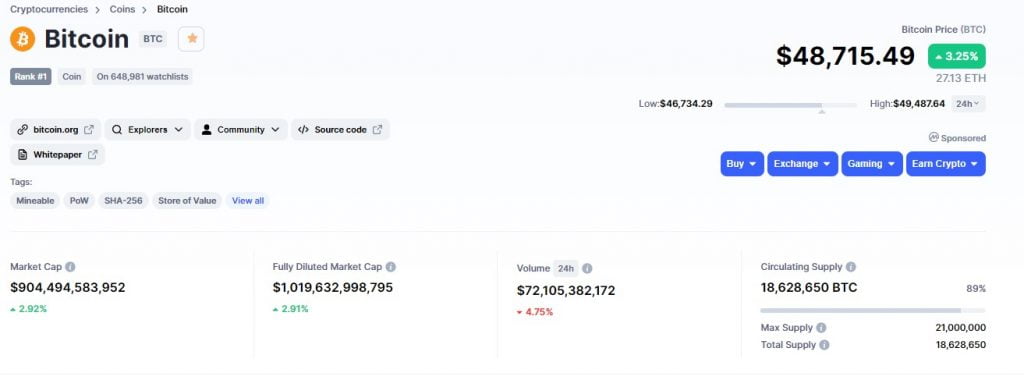Open the bitcoin.org website link

tap(56, 129)
